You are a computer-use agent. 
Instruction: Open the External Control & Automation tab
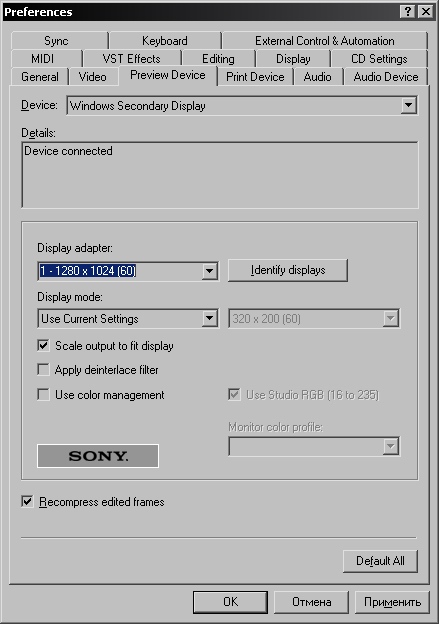tap(325, 41)
